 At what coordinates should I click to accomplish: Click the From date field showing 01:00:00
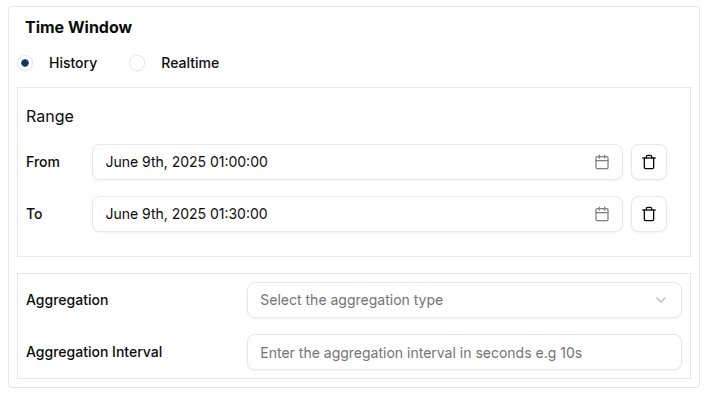[357, 162]
